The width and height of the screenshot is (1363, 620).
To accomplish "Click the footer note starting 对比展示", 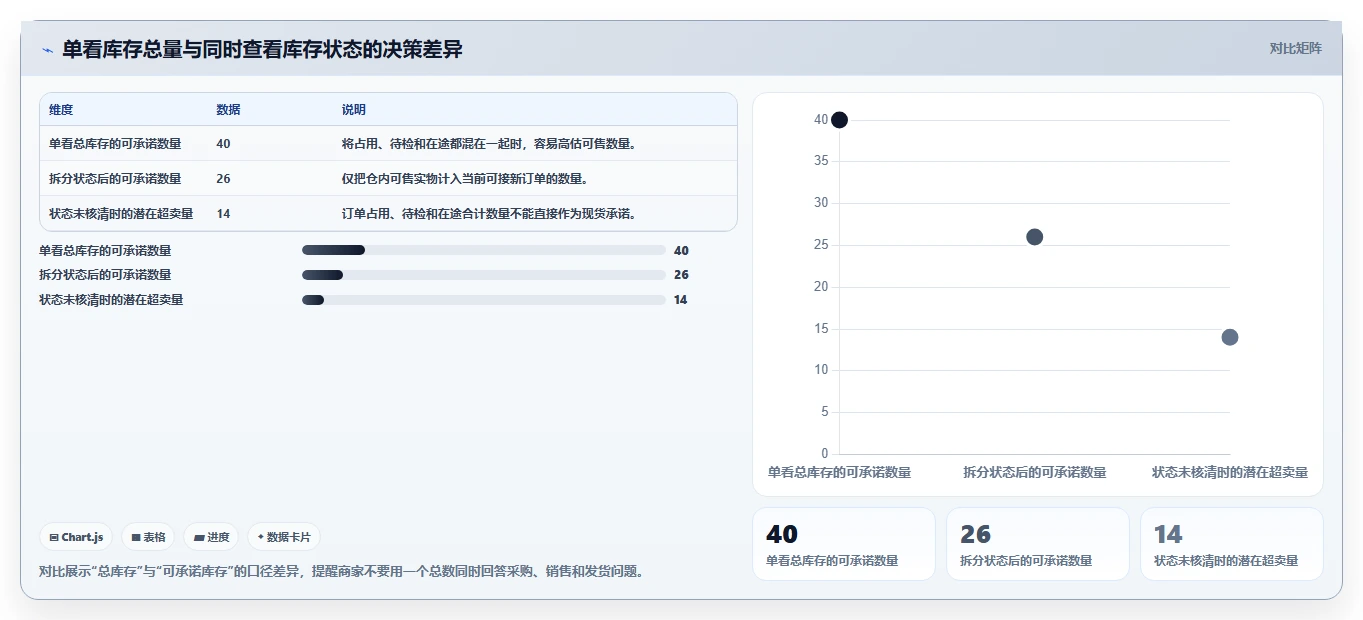I will (341, 572).
